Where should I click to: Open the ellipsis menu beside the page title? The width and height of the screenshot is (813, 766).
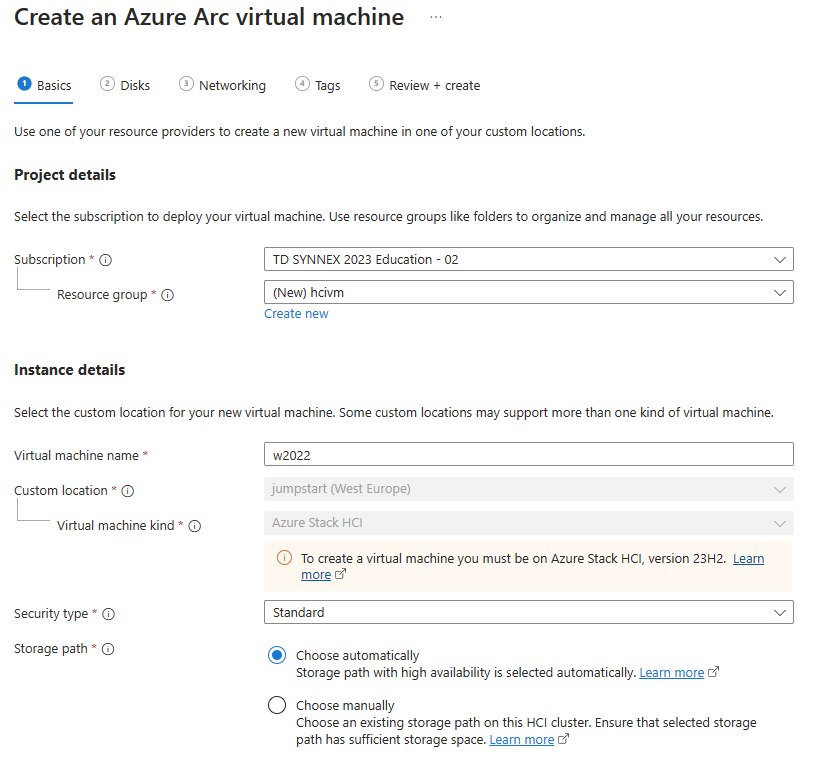pyautogui.click(x=436, y=17)
